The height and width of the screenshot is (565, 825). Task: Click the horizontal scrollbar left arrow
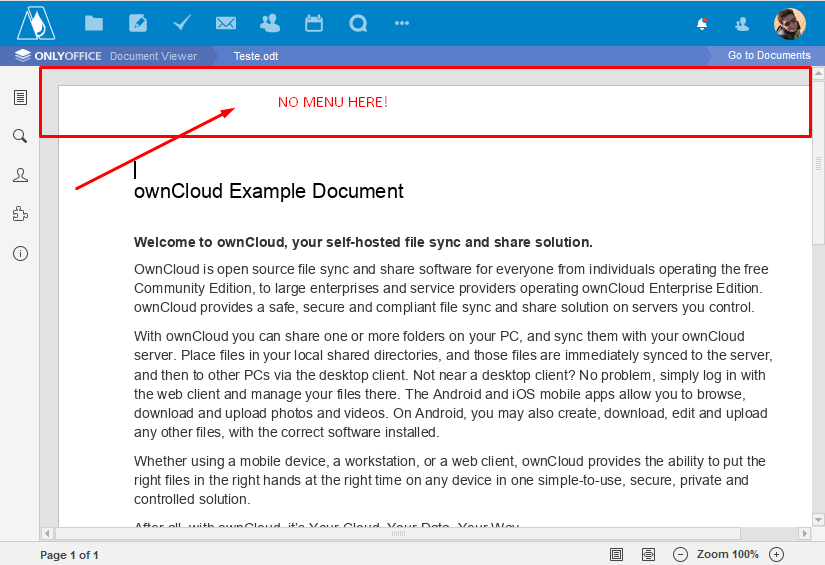[x=47, y=533]
